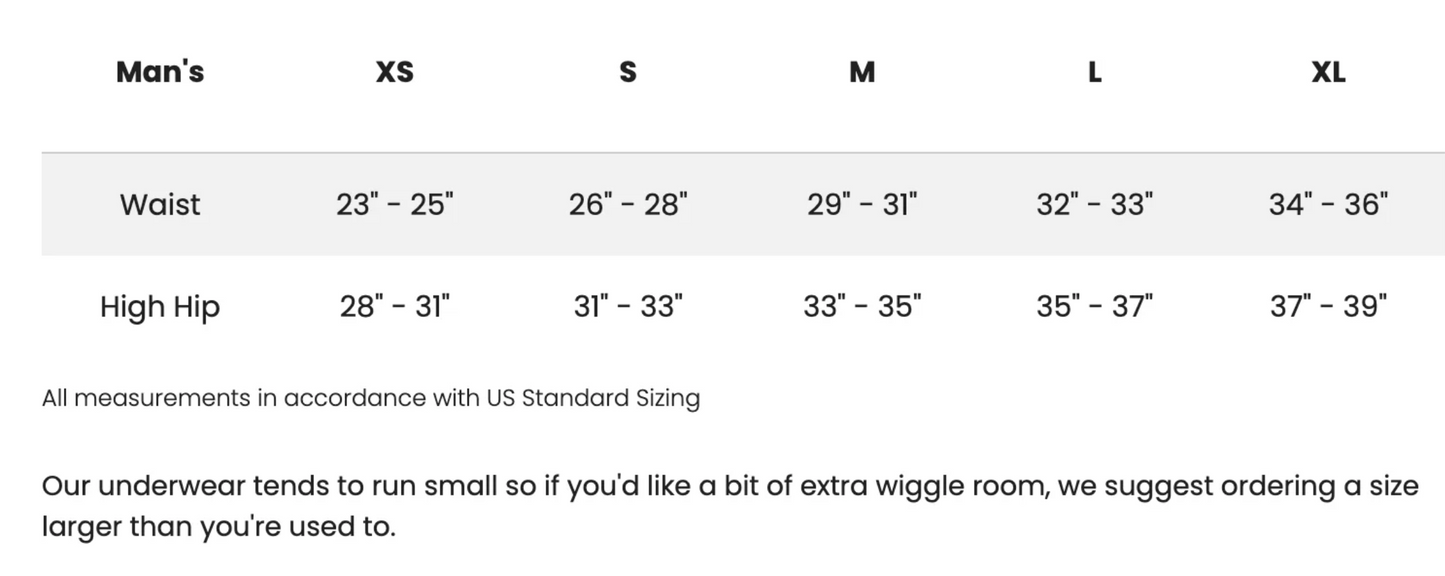Click the L high hip cell 35" - 37"

pyautogui.click(x=1095, y=306)
